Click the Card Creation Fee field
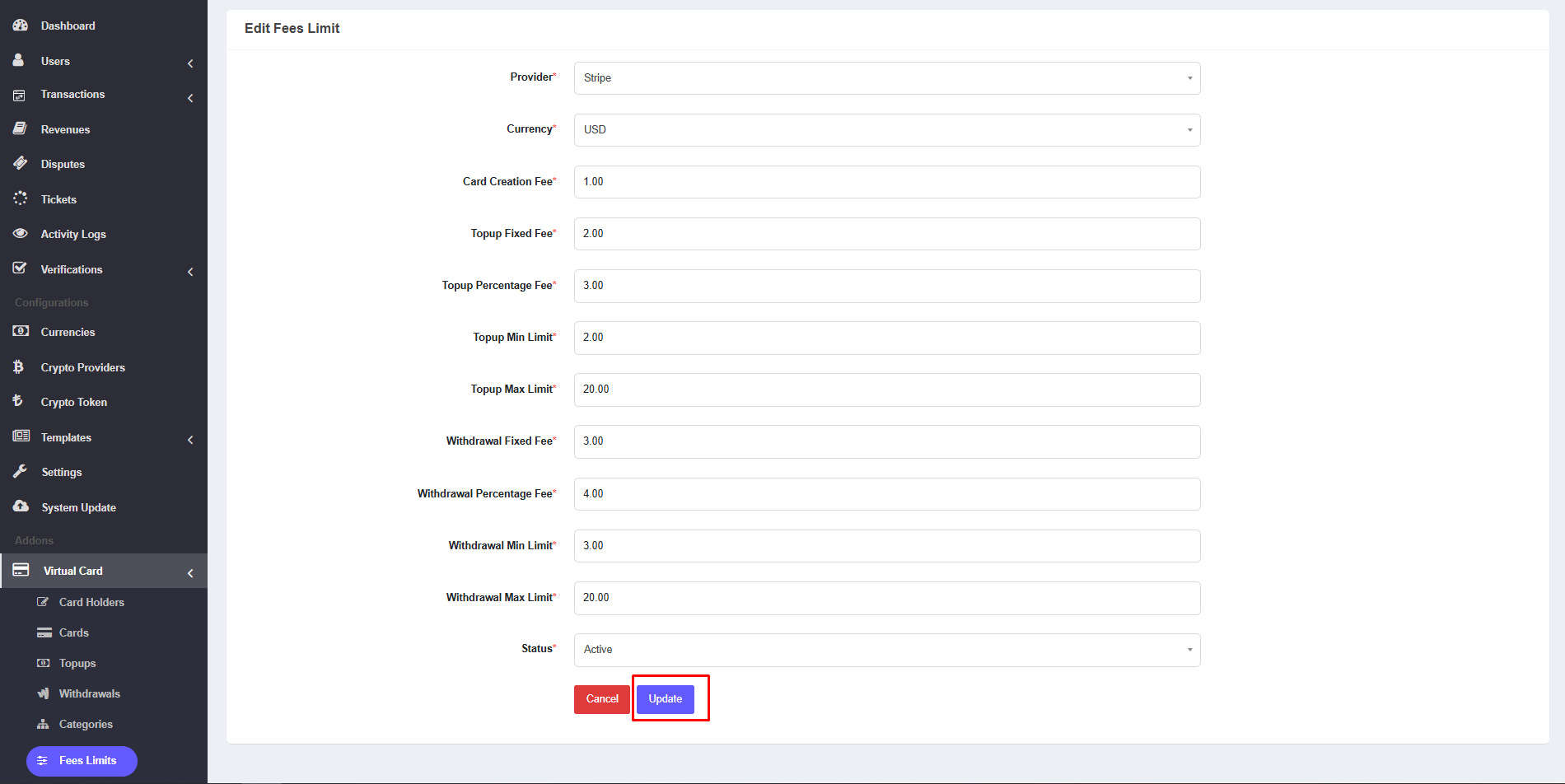This screenshot has height=784, width=1565. pyautogui.click(x=886, y=182)
